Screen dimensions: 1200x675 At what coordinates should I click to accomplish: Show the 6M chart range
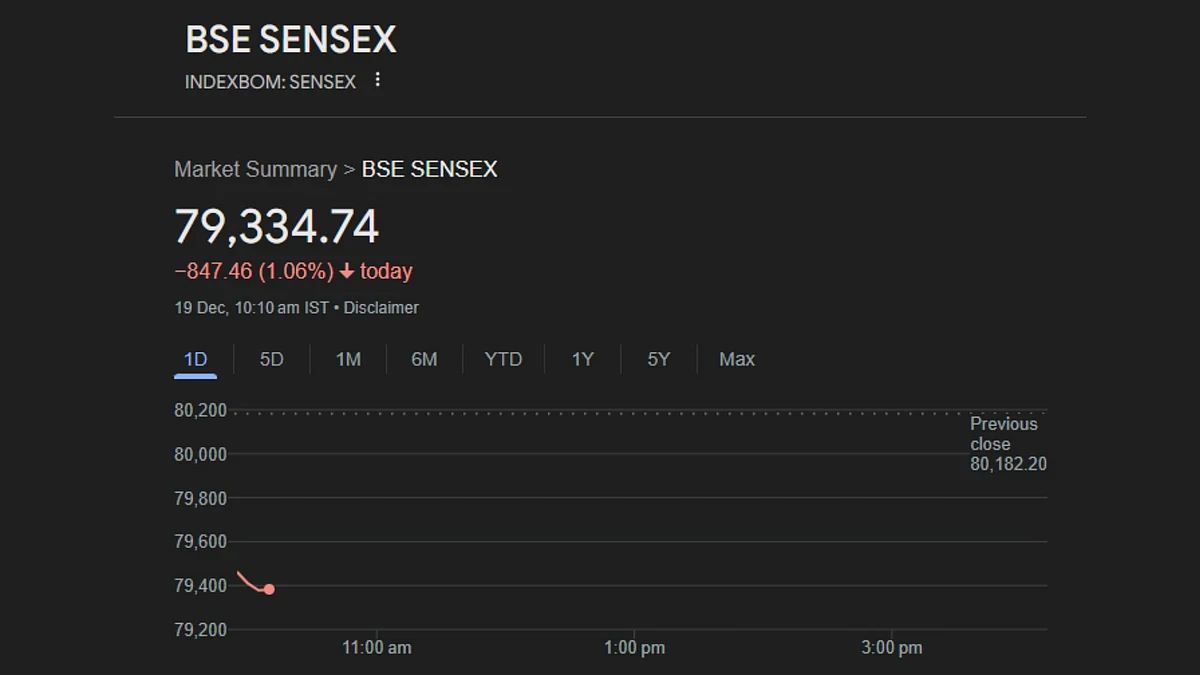[424, 359]
